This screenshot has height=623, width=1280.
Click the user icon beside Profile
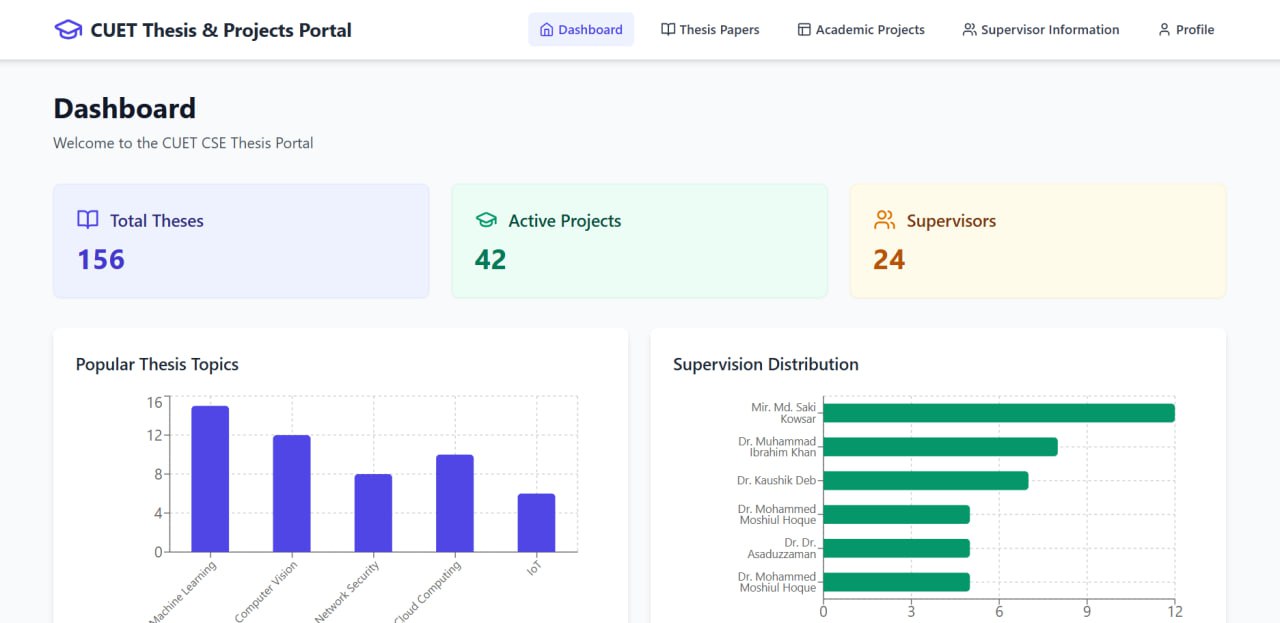coord(1164,30)
